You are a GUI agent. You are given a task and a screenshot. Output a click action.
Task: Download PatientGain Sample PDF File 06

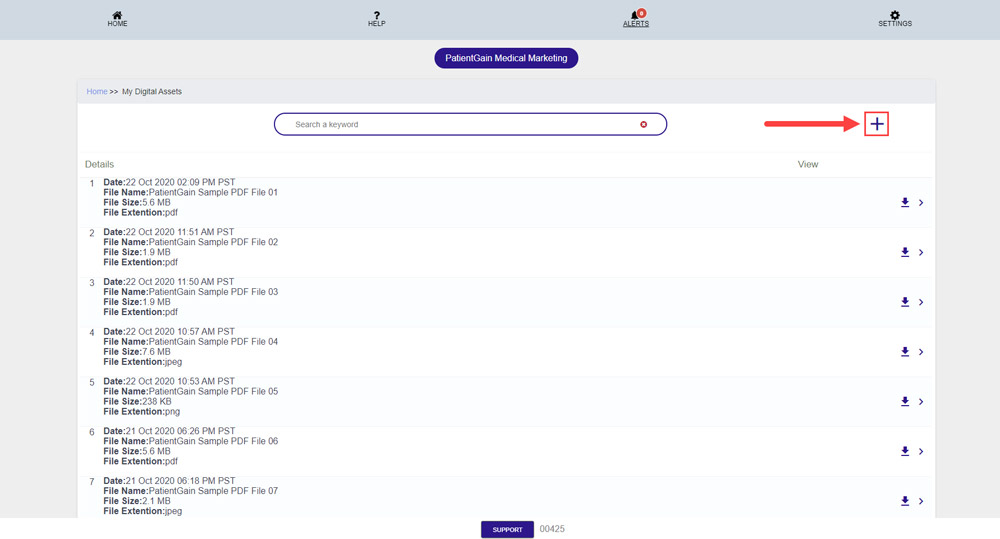point(904,451)
